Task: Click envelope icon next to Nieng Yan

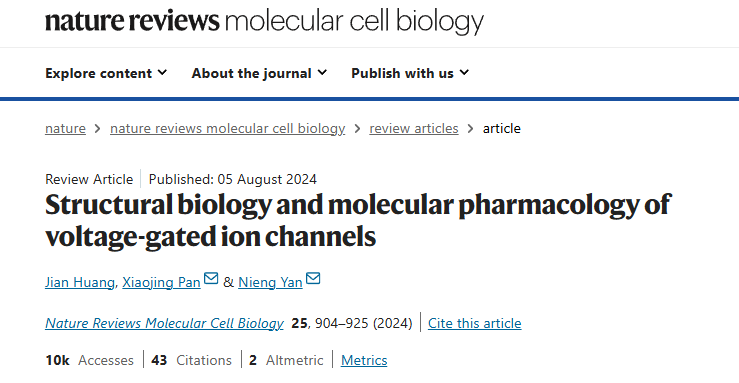Action: (313, 278)
